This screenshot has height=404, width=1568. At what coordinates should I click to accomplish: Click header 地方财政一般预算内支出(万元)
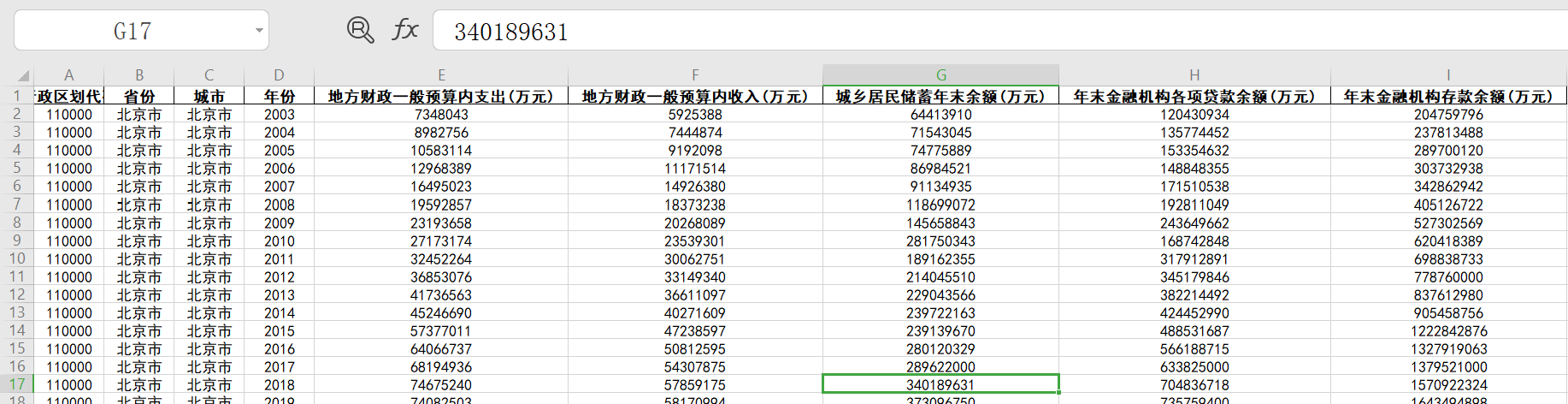[x=441, y=96]
